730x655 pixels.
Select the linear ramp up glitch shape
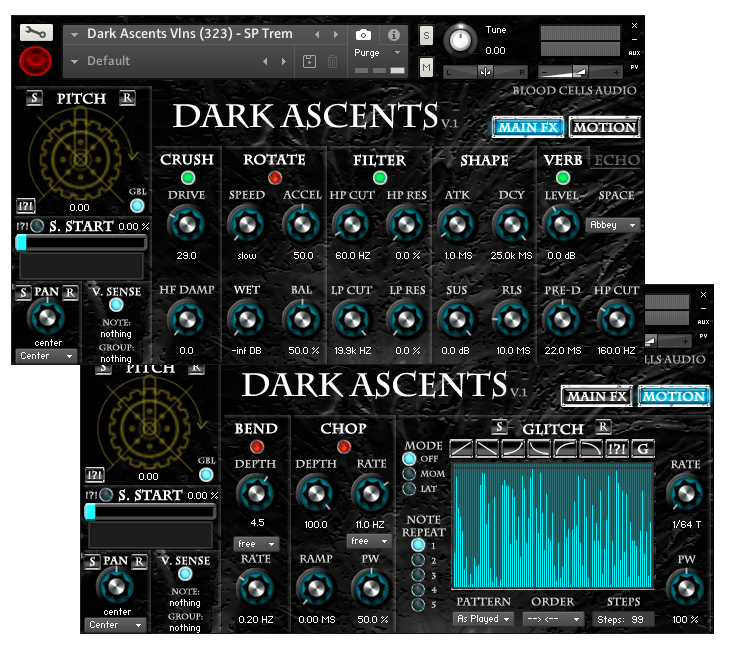[x=461, y=448]
